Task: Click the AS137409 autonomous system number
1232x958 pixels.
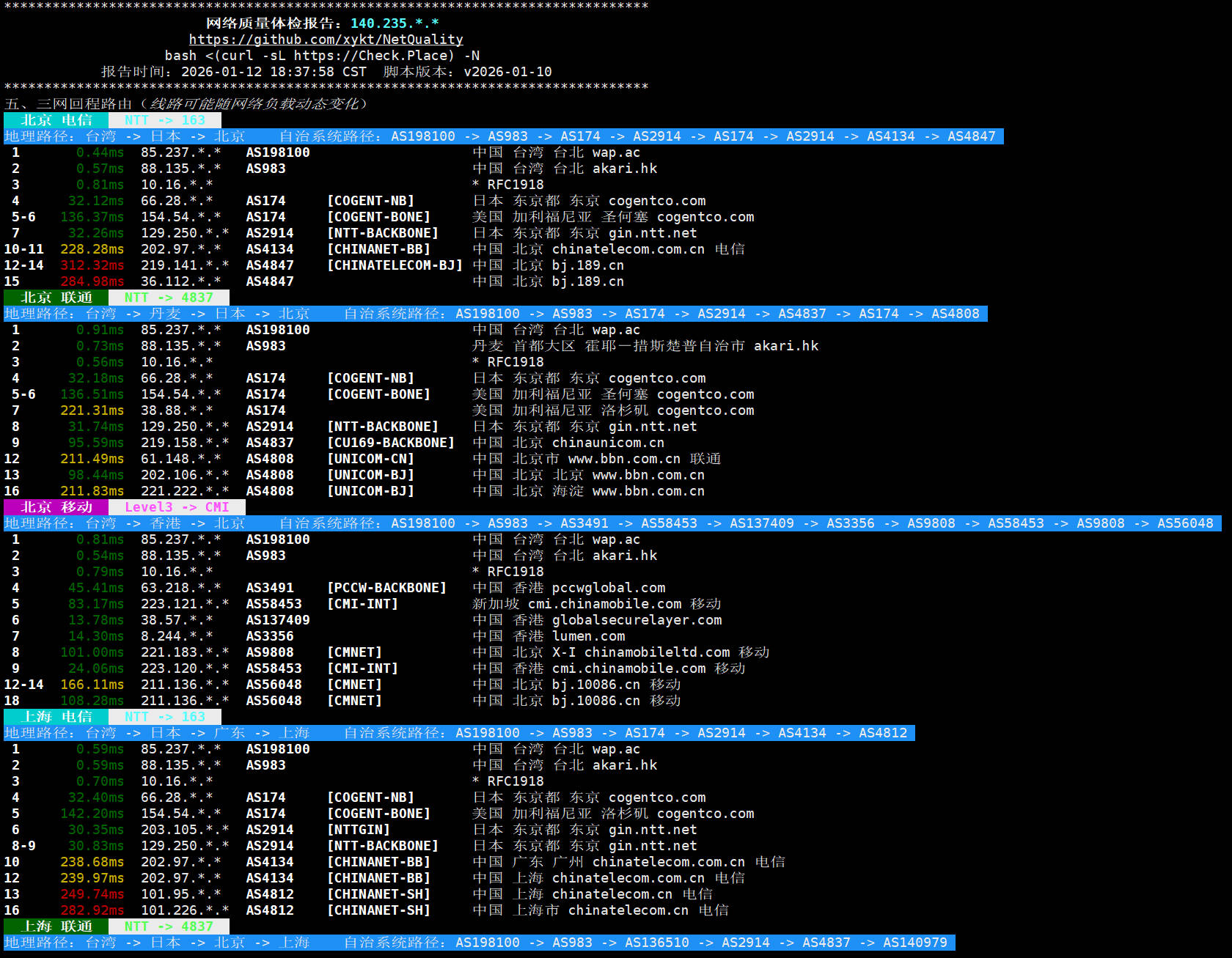Action: click(277, 620)
